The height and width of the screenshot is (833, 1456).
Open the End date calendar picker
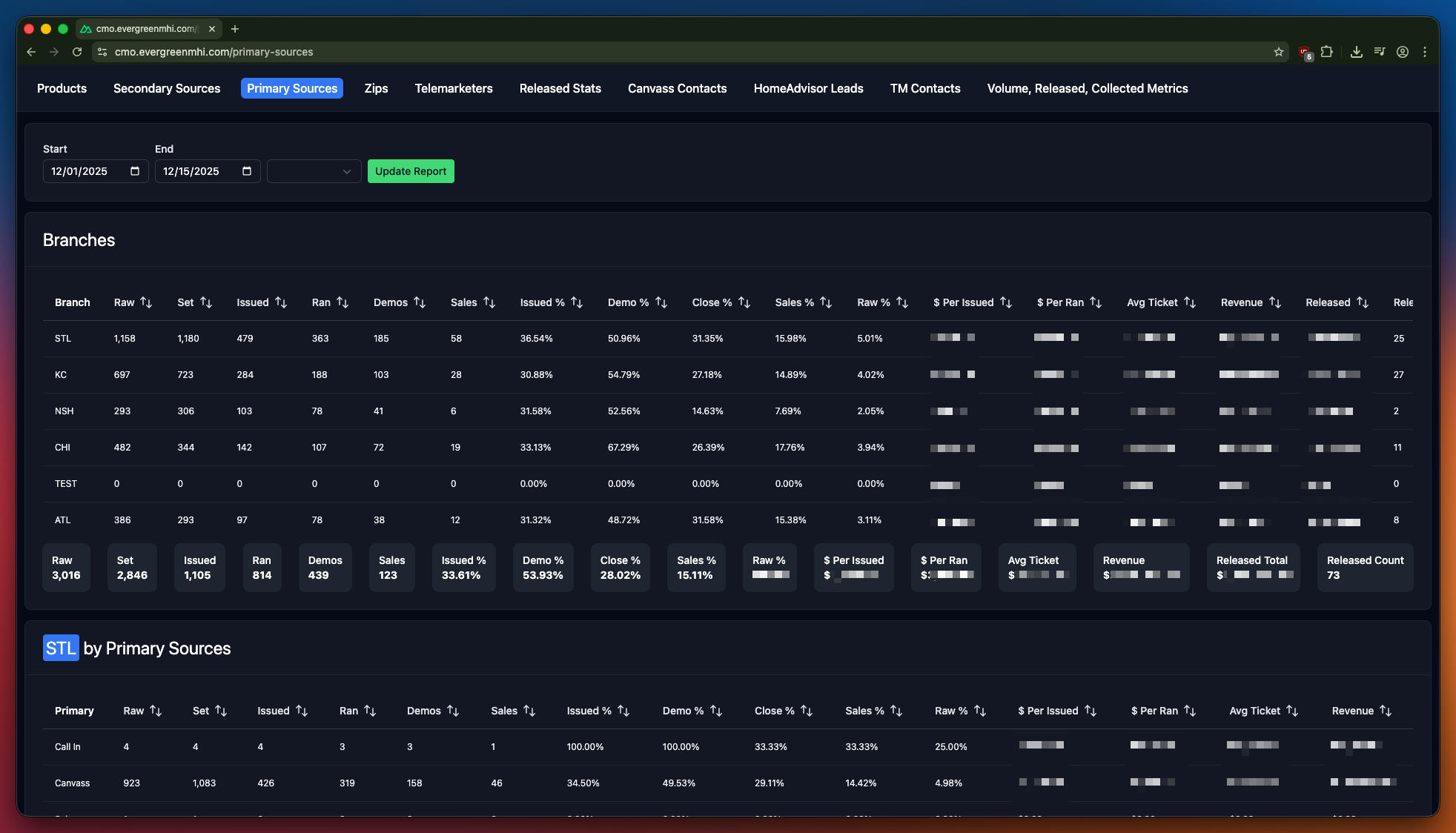[x=246, y=171]
